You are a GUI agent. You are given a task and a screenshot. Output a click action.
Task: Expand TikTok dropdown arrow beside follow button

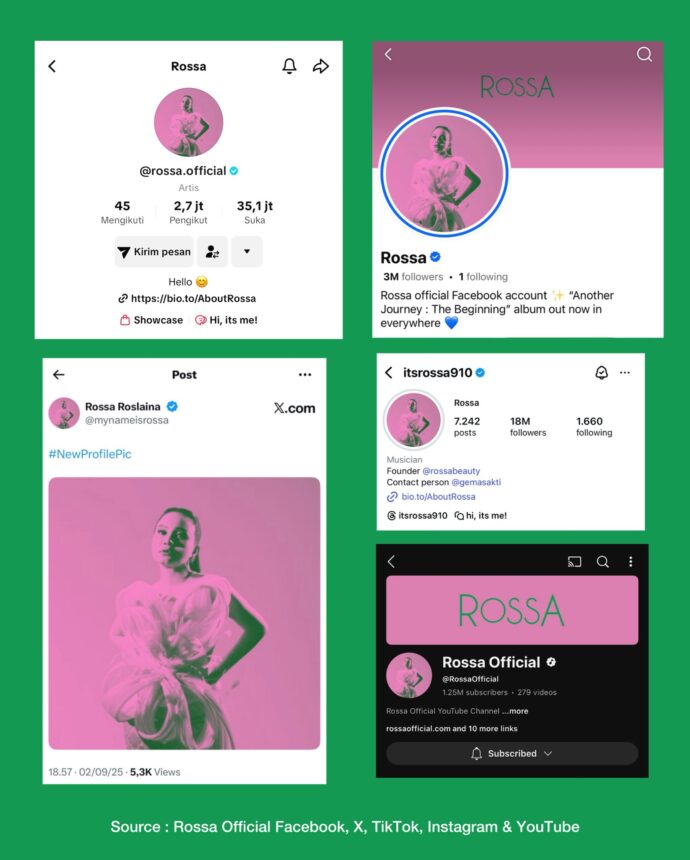[x=247, y=252]
